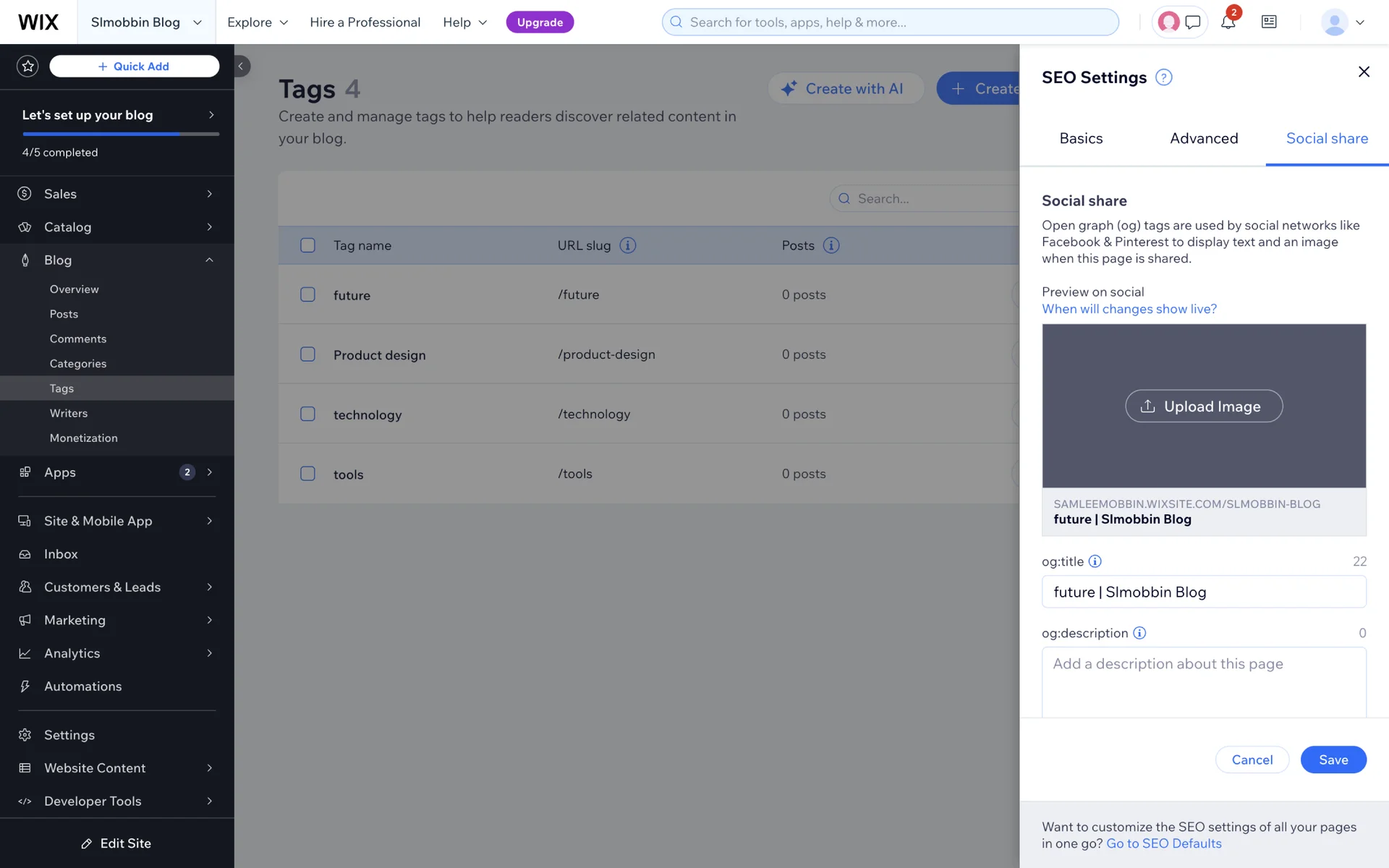The image size is (1389, 868).
Task: Click the chat messages icon in header
Action: coord(1193,22)
